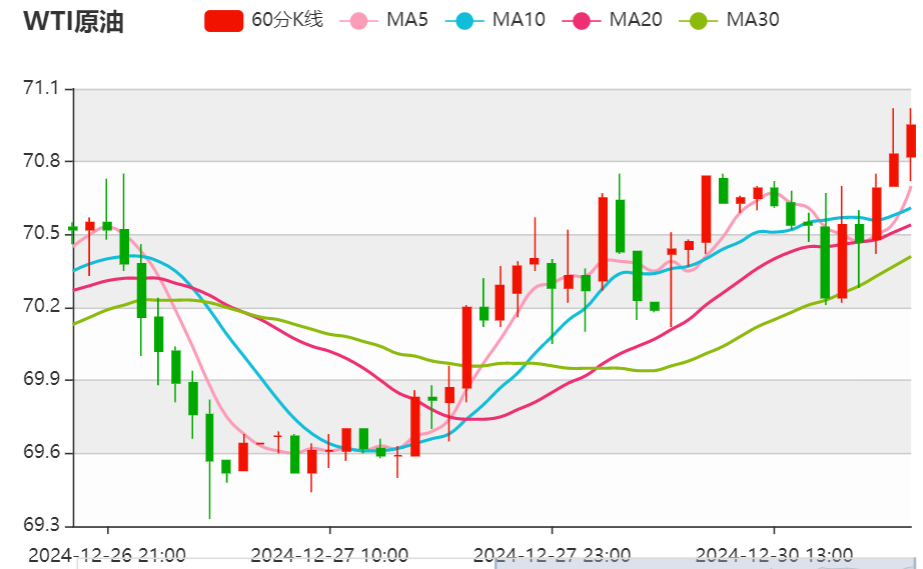Hide the MA5 line via its label
This screenshot has width=923, height=569.
[x=407, y=20]
